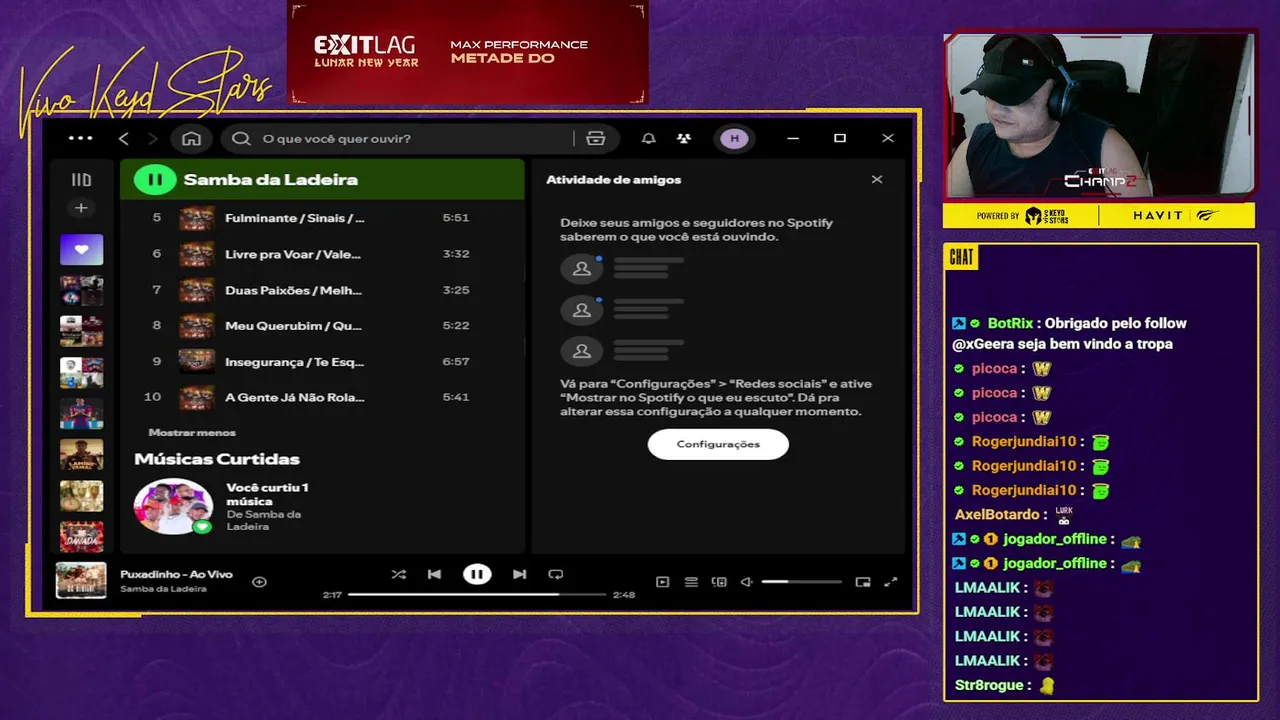
Task: Open the three-dot Spotify menu
Action: (80, 138)
